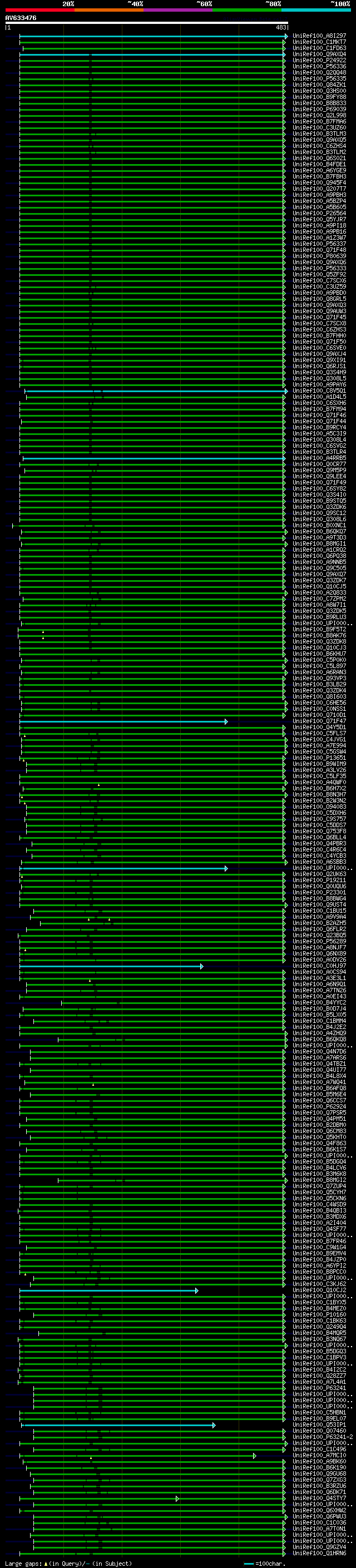Select the UniRef100_Q6S021 hit label
The height and width of the screenshot is (1568, 356).
[x=319, y=159]
